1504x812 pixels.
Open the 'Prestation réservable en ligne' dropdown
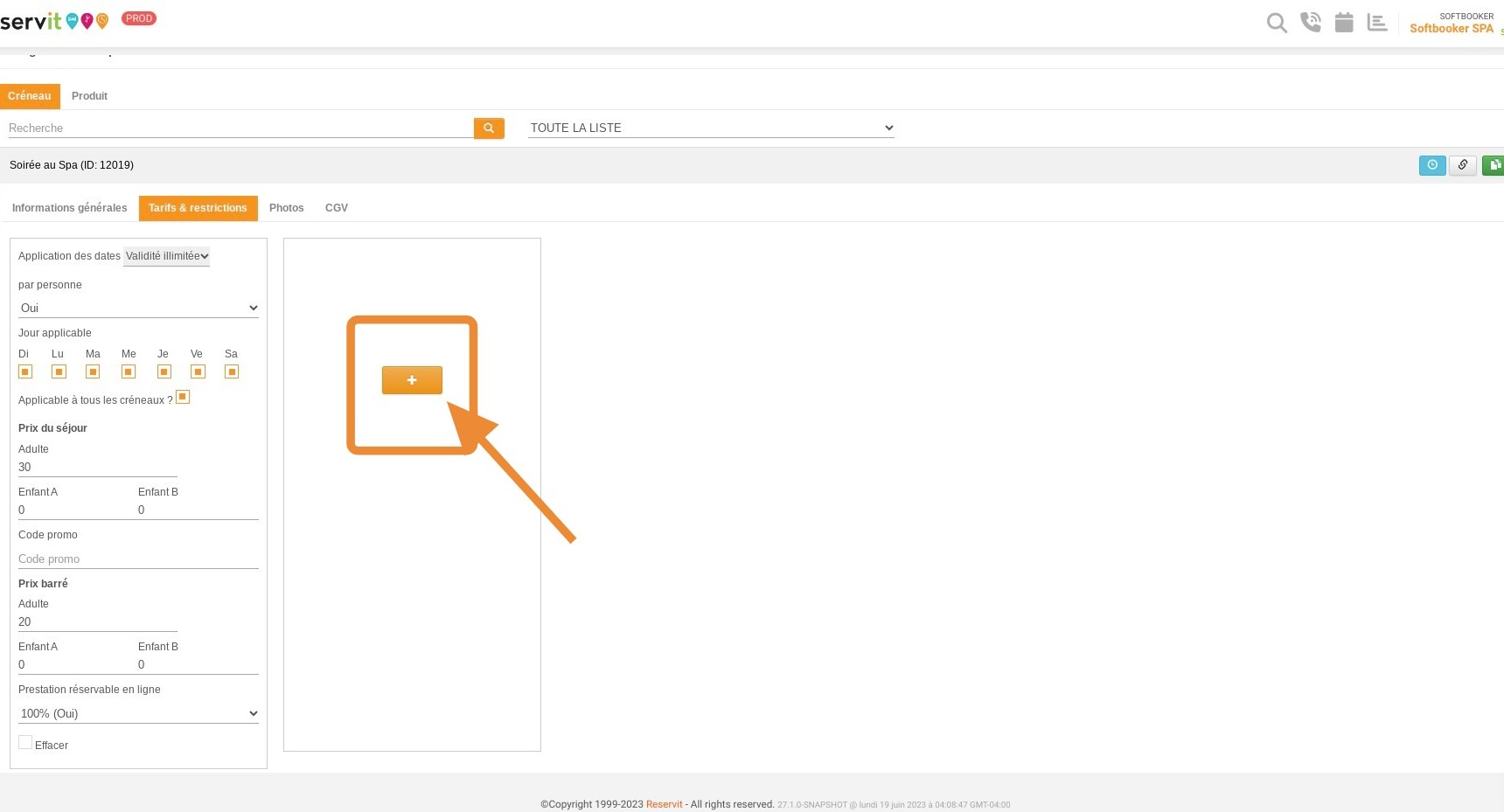tap(138, 713)
